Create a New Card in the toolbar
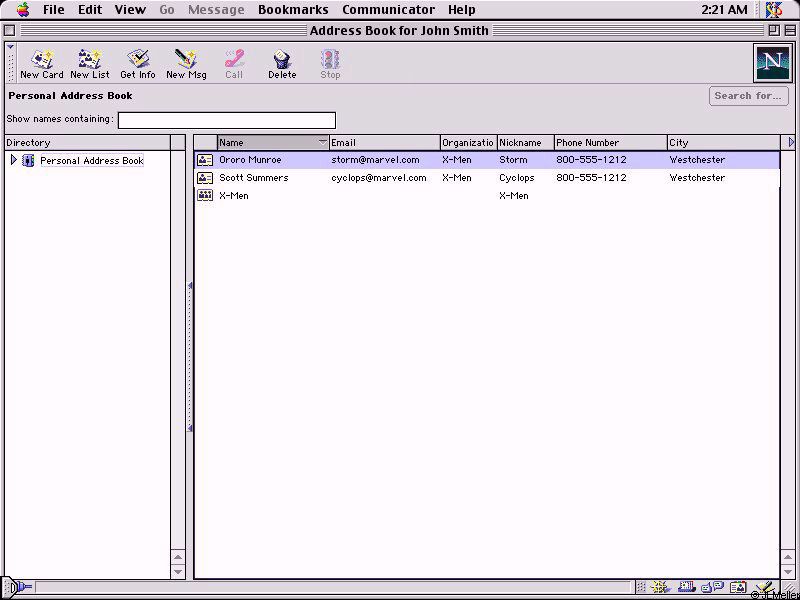 (42, 64)
